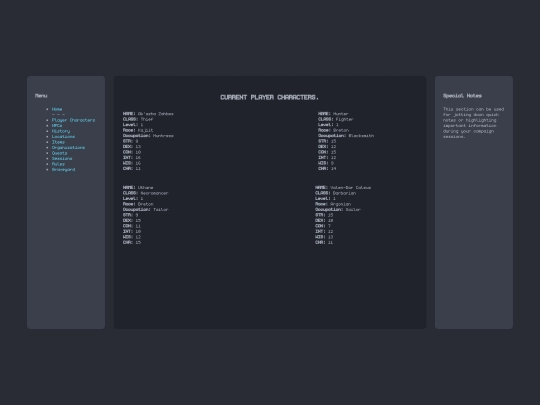Click the "Hunter" character name

tap(341, 114)
